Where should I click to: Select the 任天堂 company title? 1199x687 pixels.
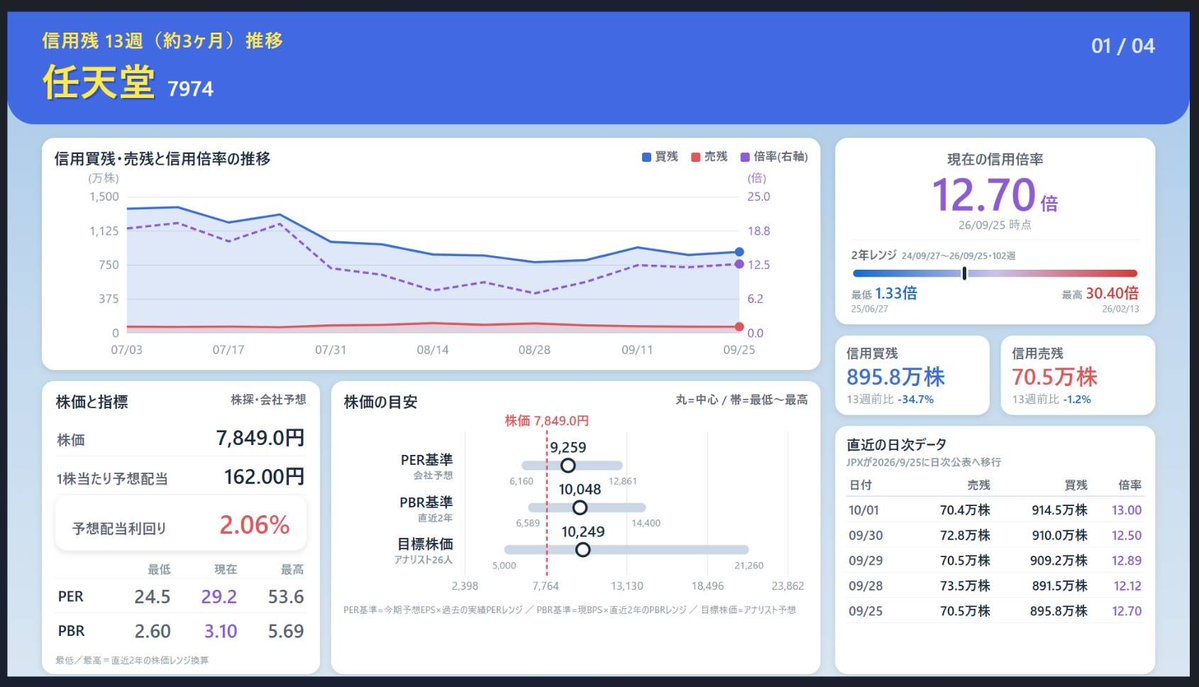pyautogui.click(x=99, y=82)
